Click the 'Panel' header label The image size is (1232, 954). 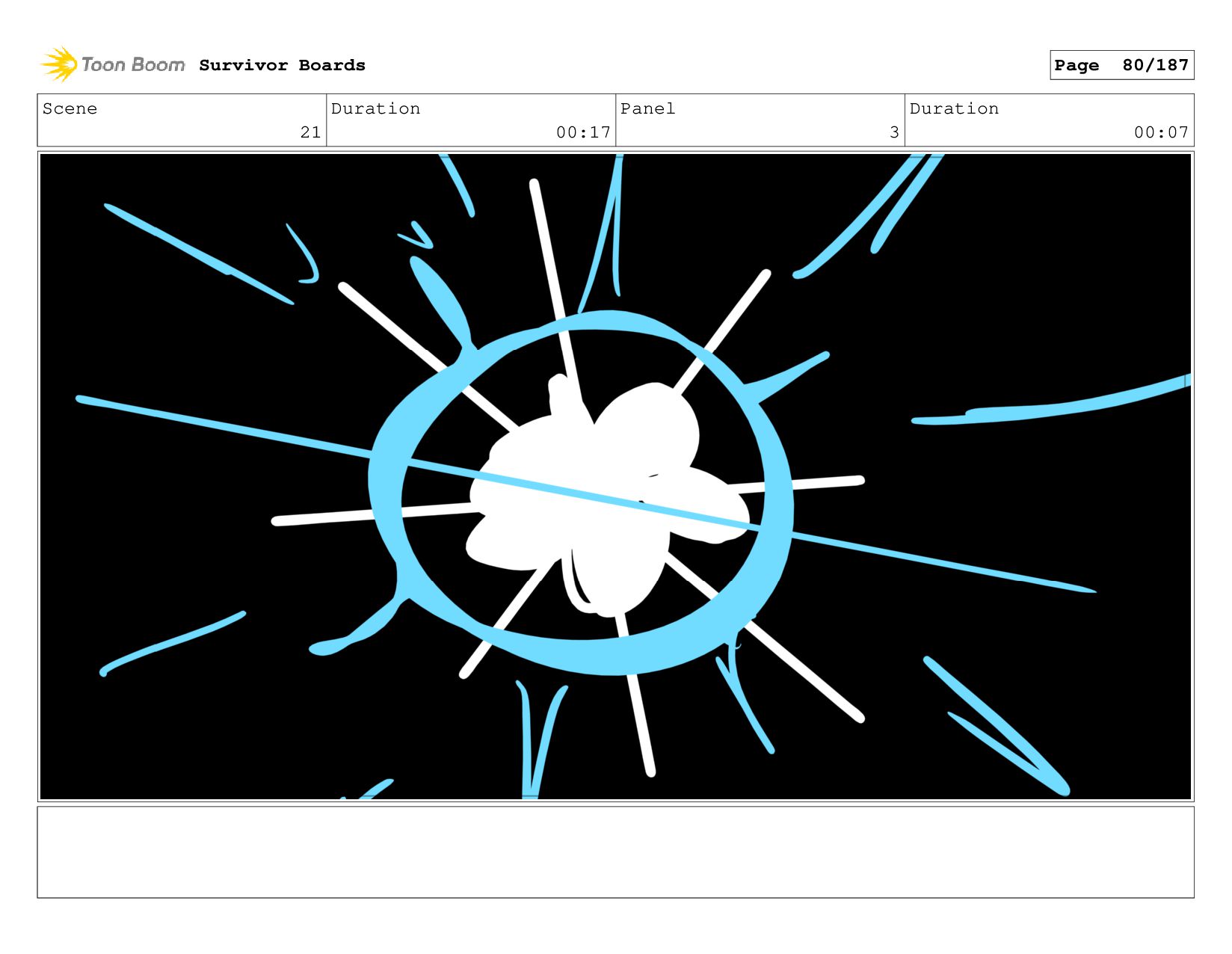coord(647,108)
